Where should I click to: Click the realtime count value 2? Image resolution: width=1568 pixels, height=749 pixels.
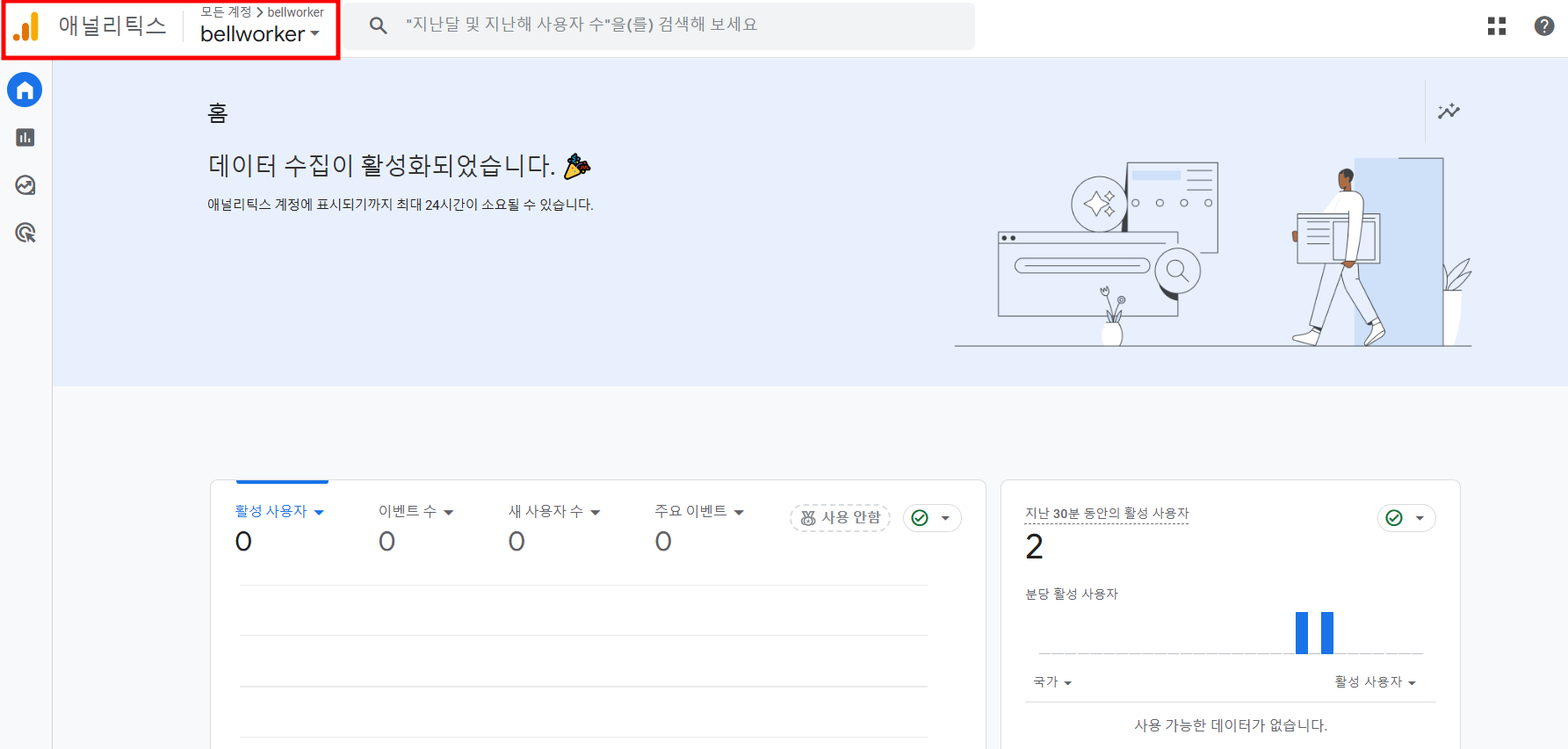tap(1035, 547)
